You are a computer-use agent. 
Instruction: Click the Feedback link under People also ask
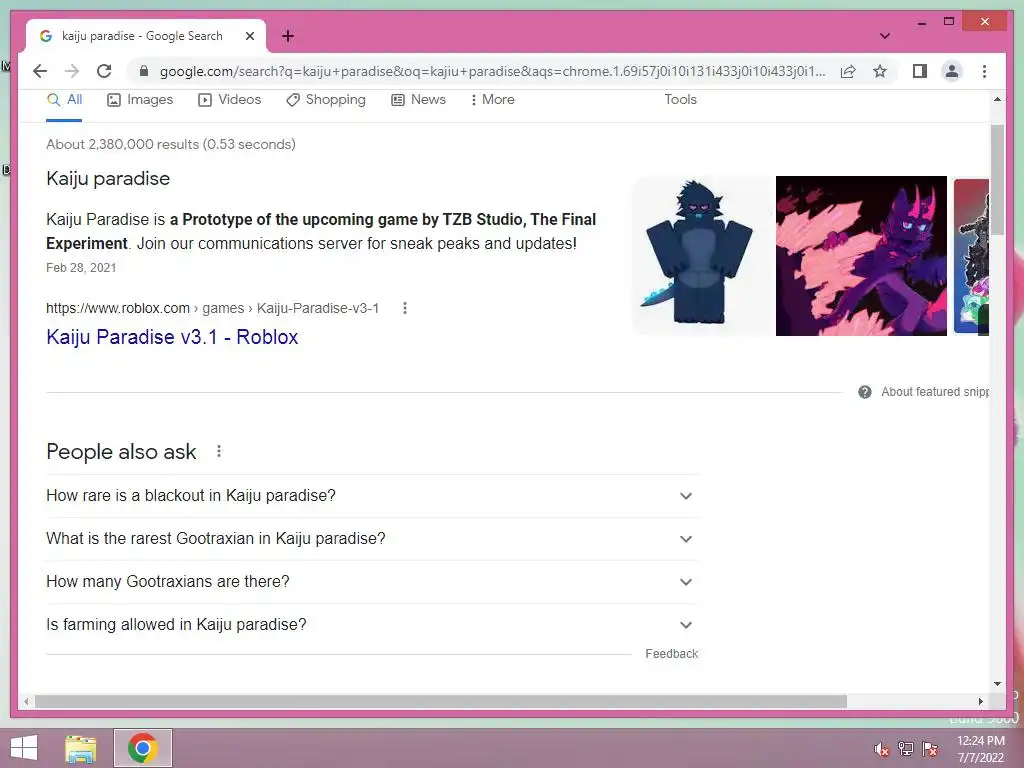[x=671, y=654]
